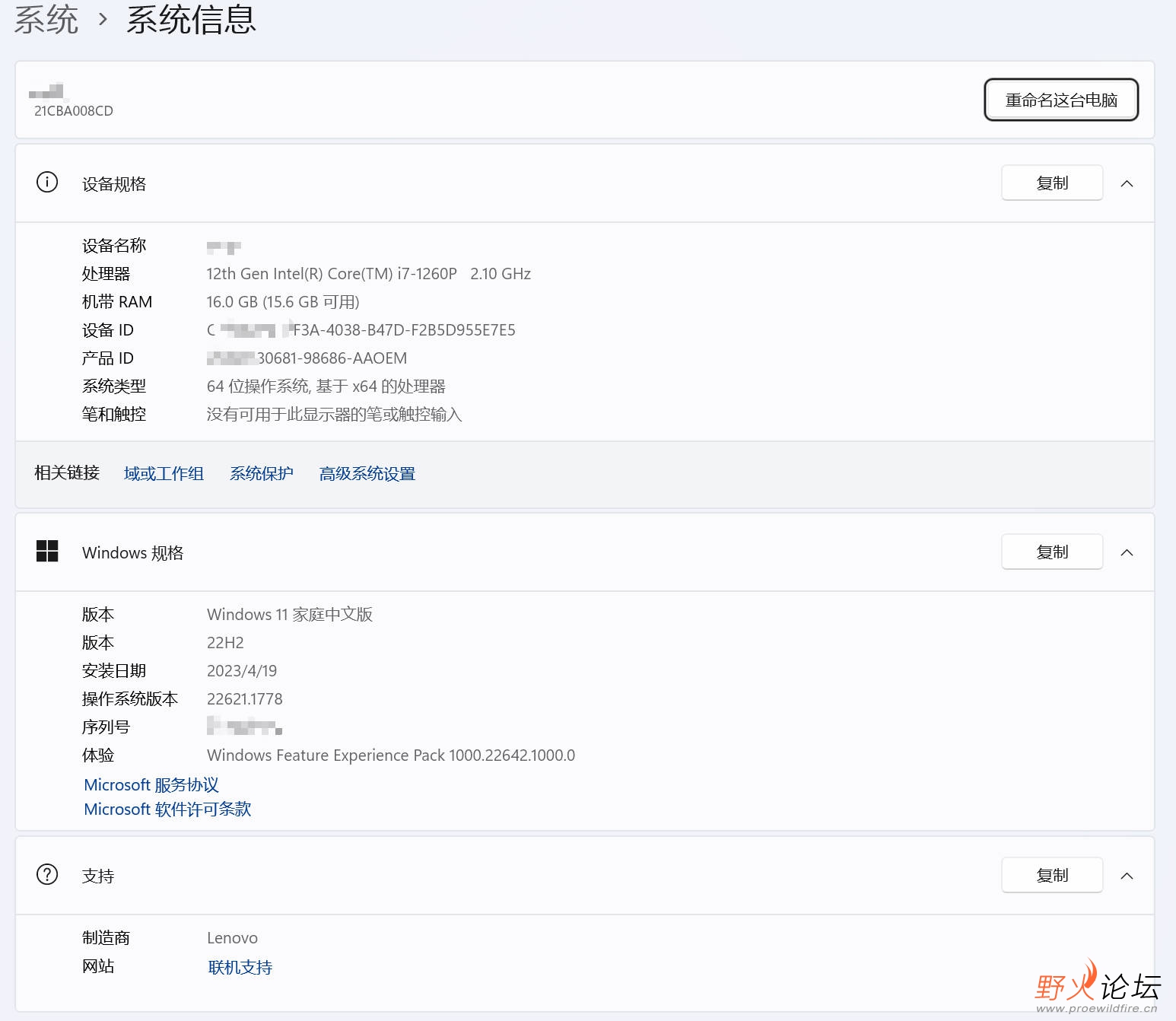1176x1021 pixels.
Task: Click the 22H2 version value
Action: (225, 642)
